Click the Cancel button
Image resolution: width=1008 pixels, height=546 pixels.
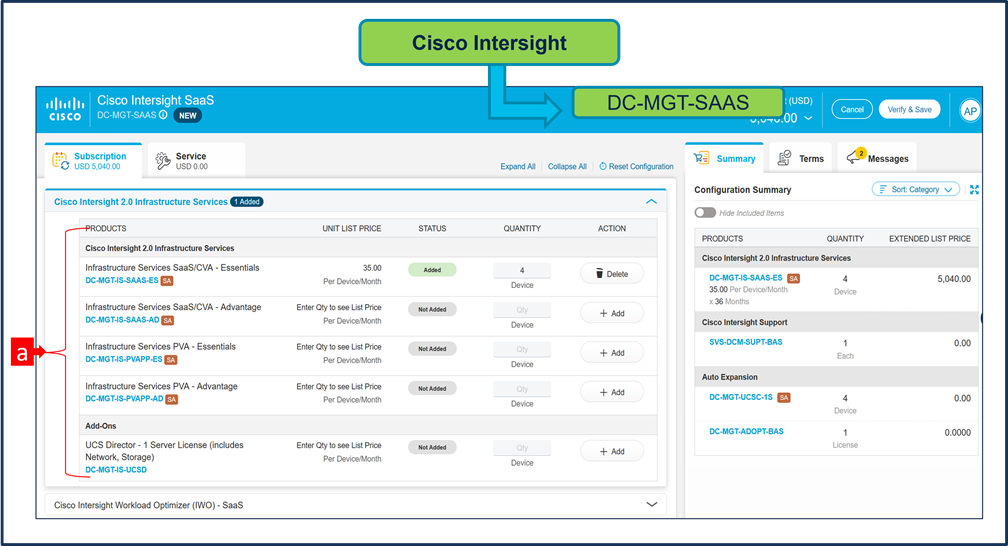[x=852, y=109]
